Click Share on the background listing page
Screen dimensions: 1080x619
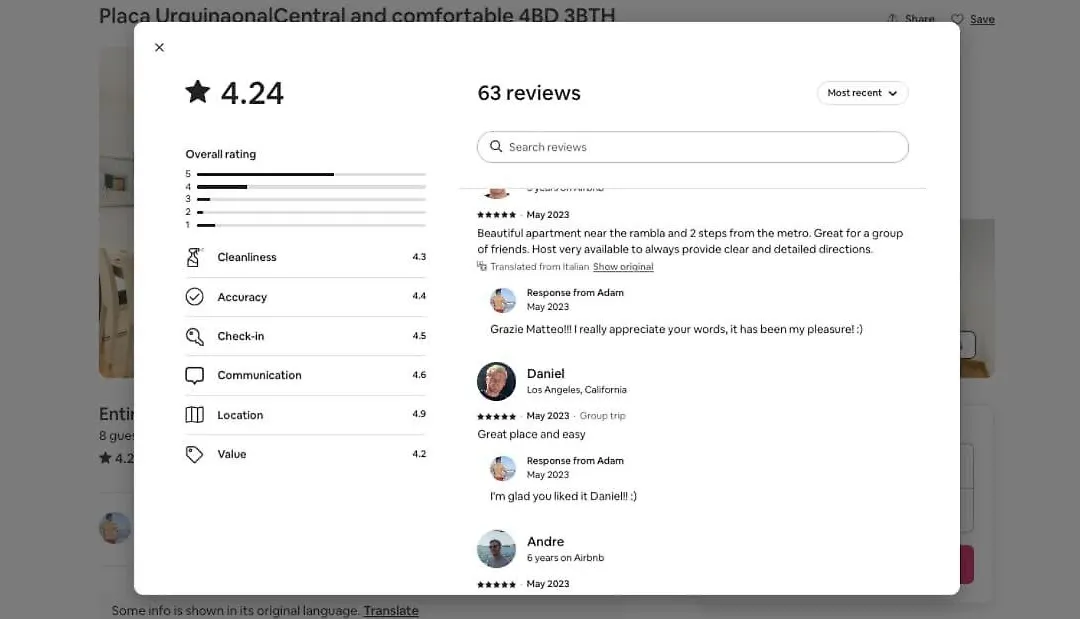920,19
